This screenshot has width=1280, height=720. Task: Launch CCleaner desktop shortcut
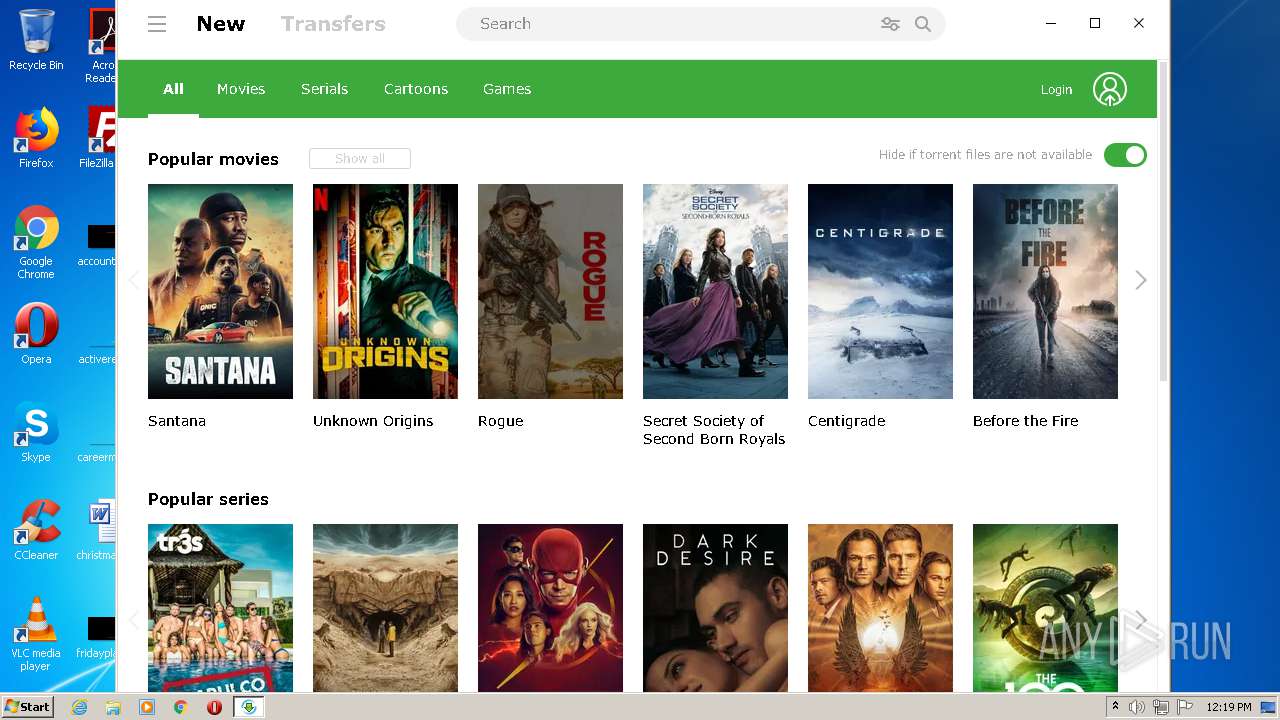(36, 530)
